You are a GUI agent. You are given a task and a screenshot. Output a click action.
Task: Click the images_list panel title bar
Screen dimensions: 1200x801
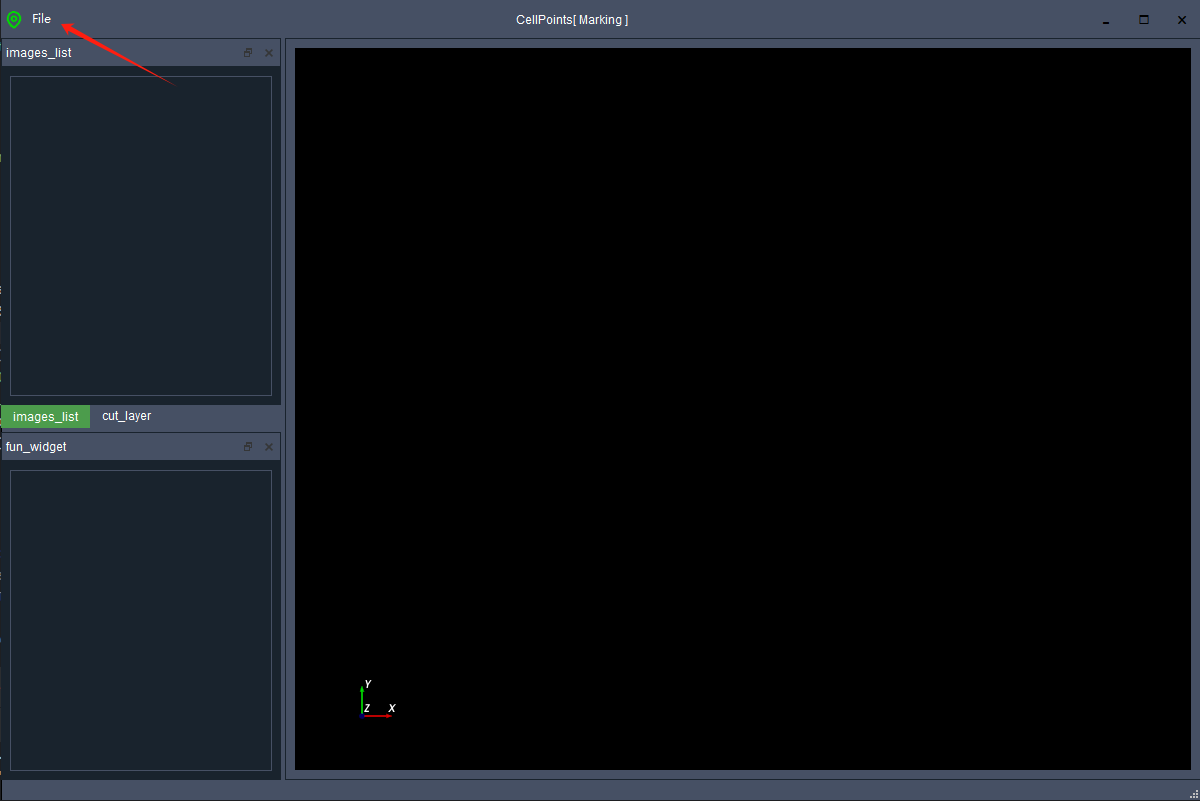pos(120,53)
